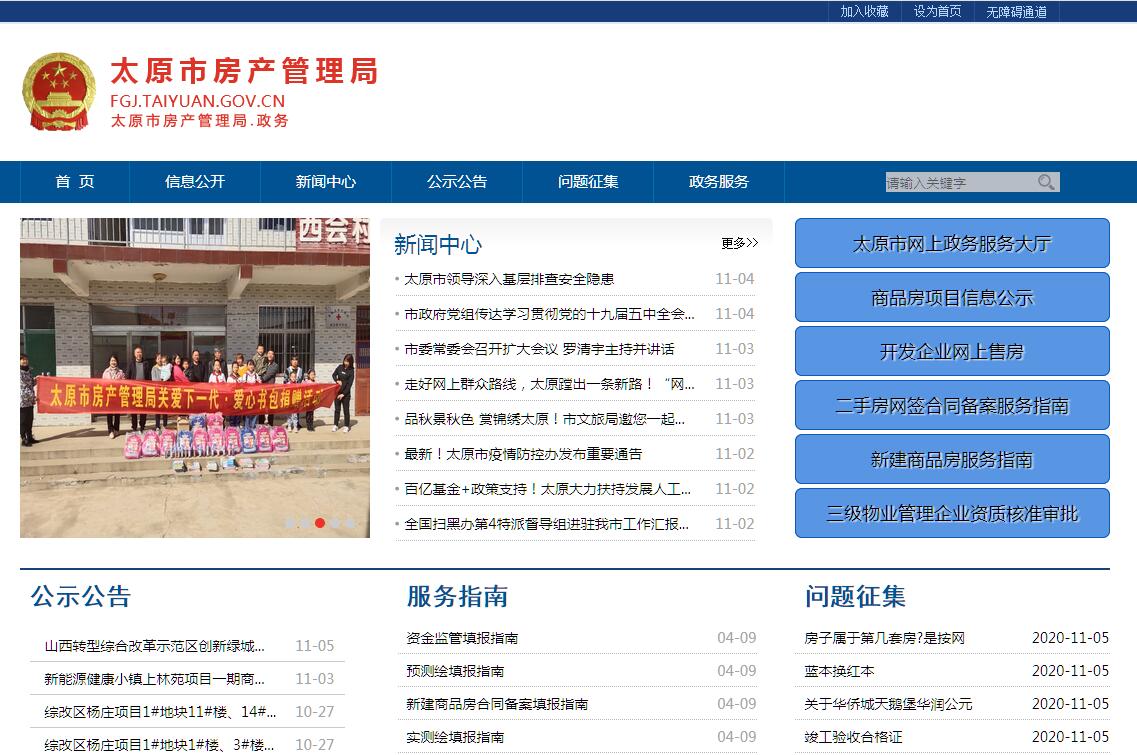The image size is (1137, 755).
Task: Click the search magnifier icon
Action: pos(1046,182)
